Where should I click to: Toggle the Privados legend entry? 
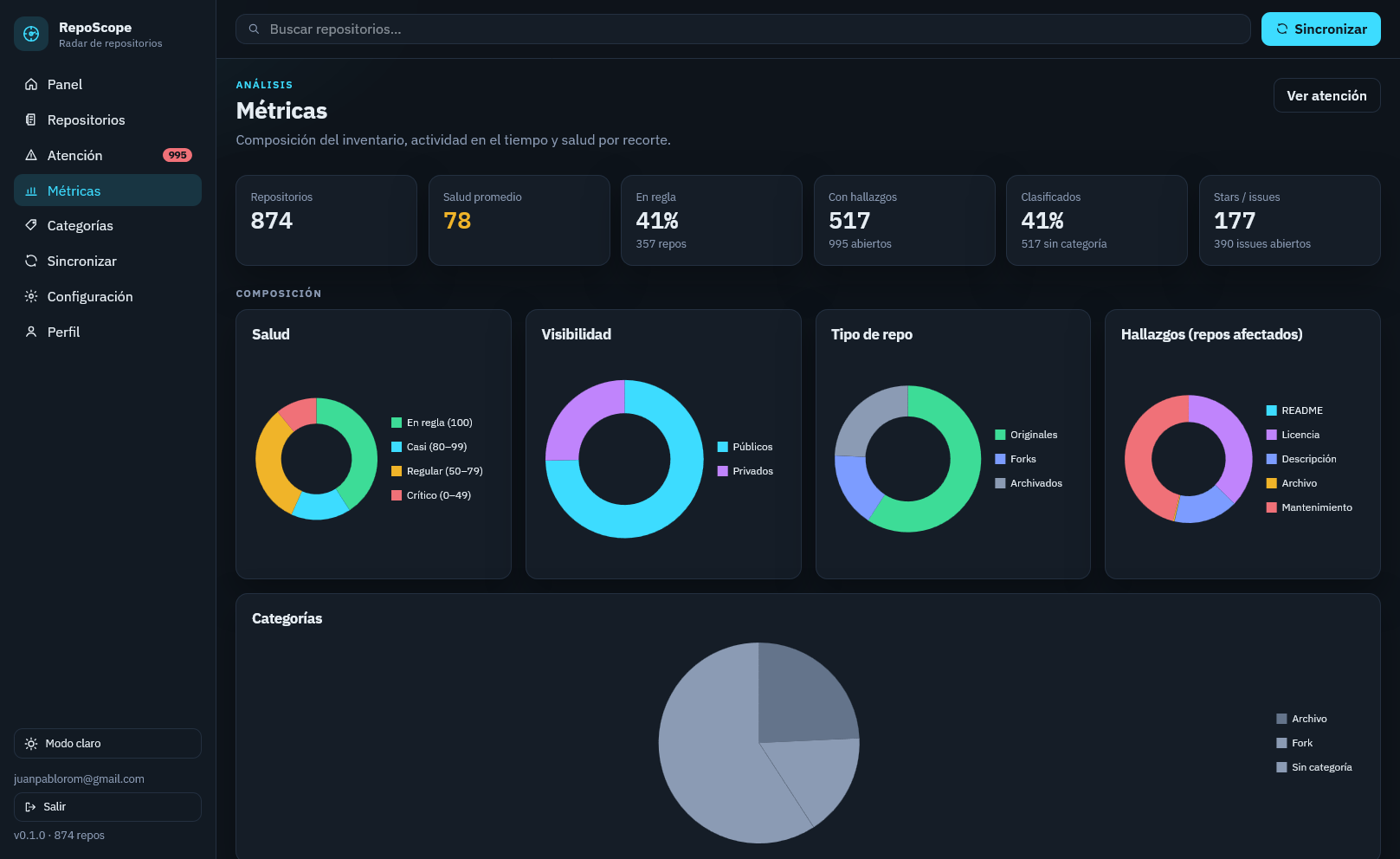(x=745, y=471)
